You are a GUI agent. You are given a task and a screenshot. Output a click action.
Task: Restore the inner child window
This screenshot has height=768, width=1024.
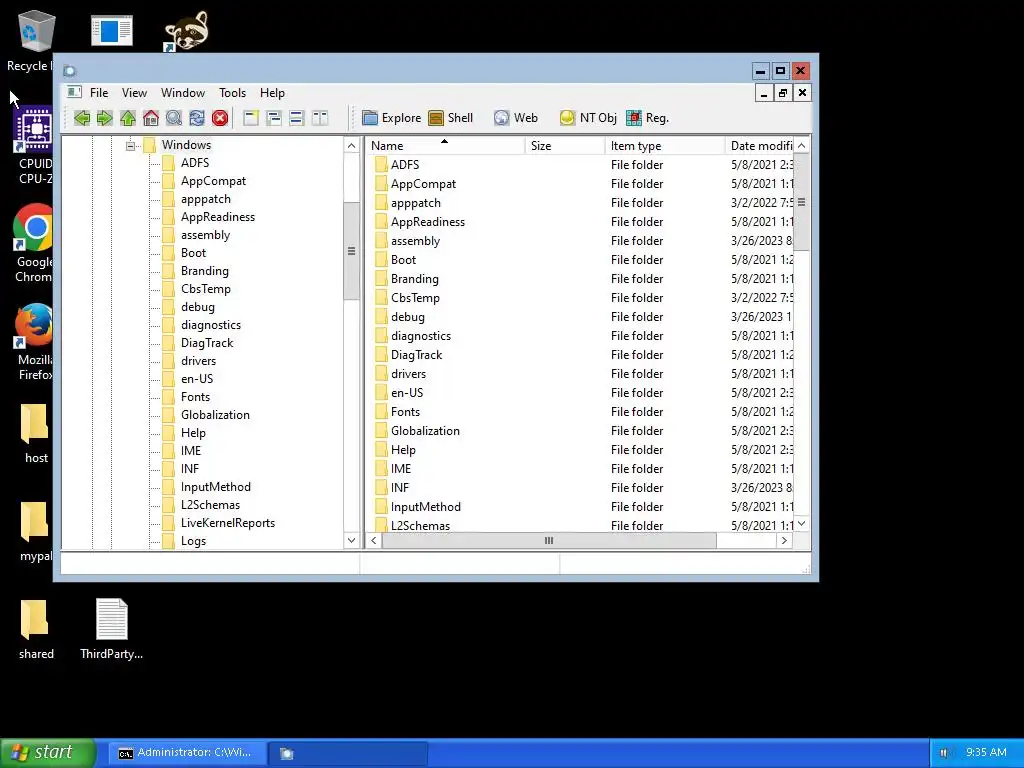click(x=782, y=93)
